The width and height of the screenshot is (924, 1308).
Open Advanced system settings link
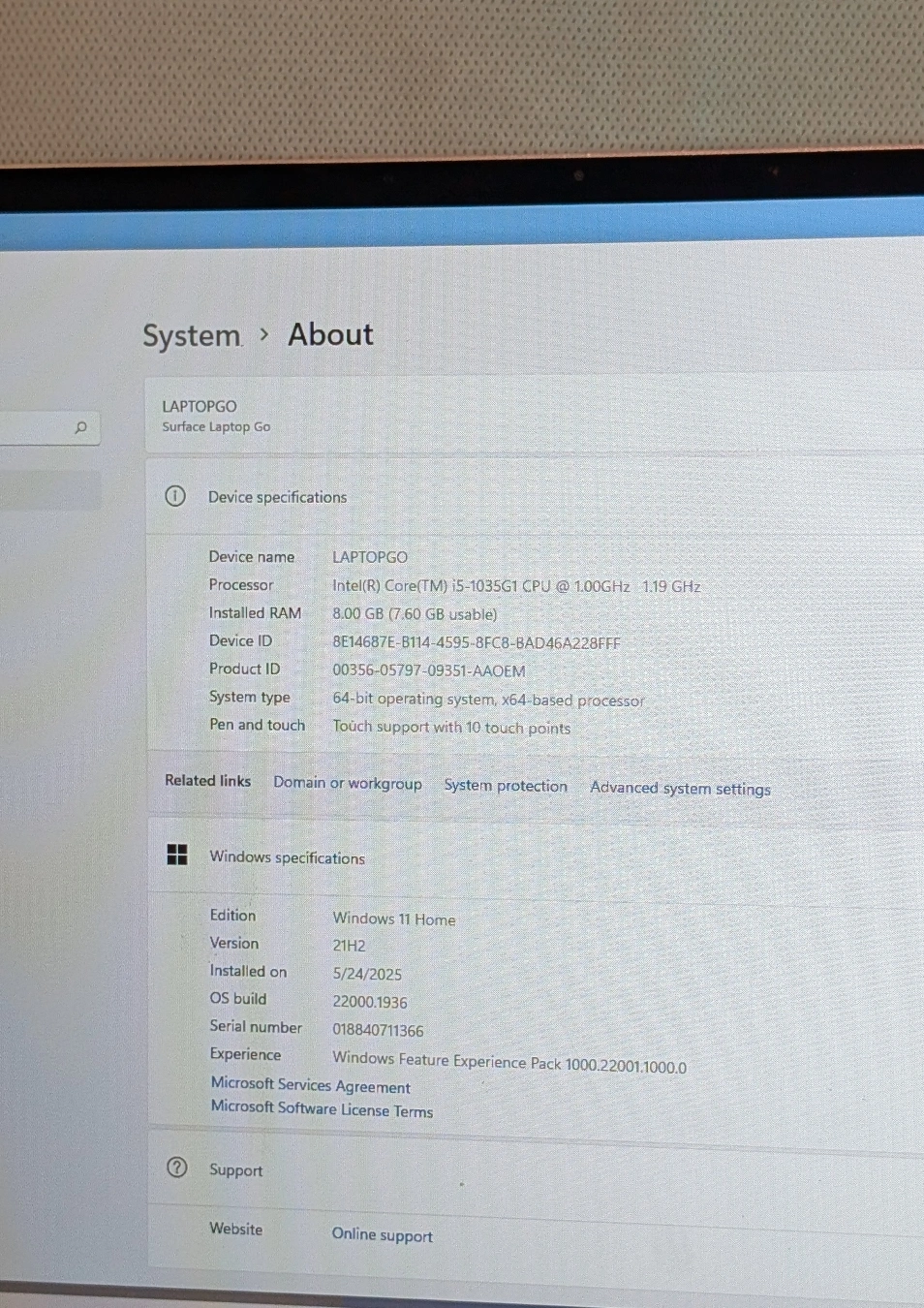coord(681,789)
